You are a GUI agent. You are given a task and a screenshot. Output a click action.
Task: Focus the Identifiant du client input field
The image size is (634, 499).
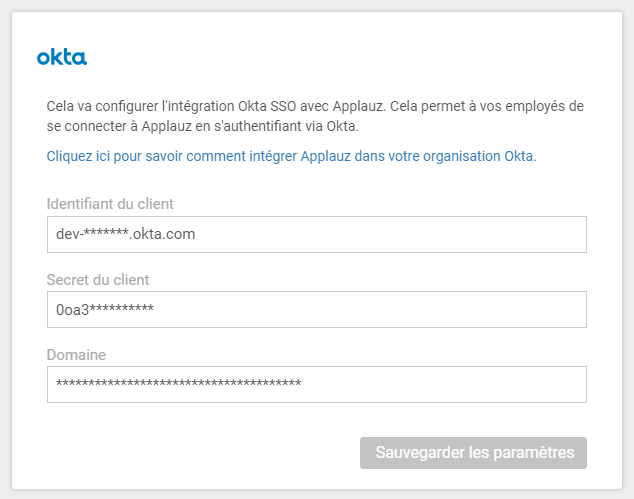pos(316,234)
